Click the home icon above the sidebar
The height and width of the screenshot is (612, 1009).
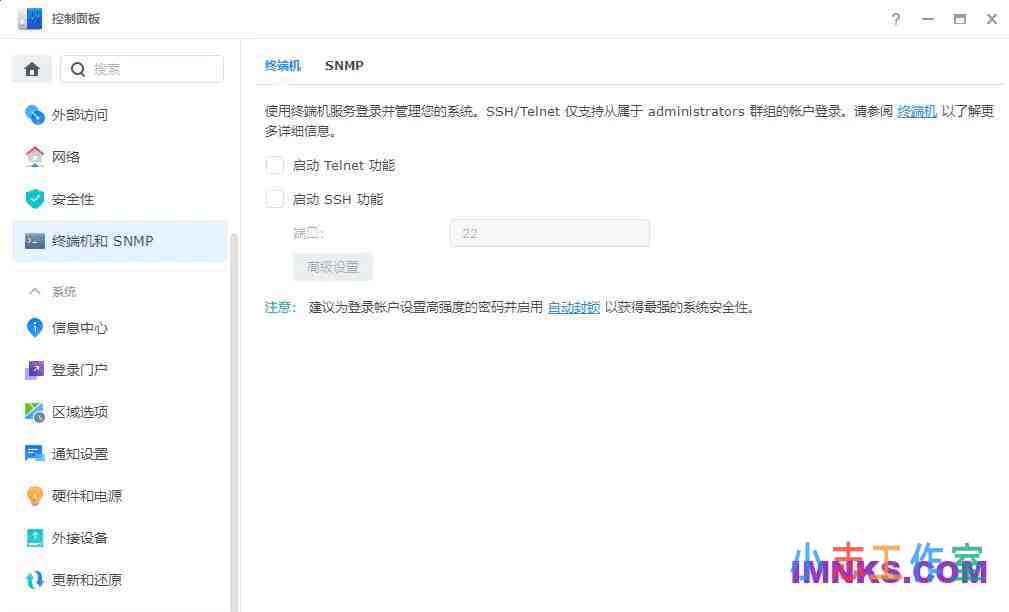(x=32, y=68)
